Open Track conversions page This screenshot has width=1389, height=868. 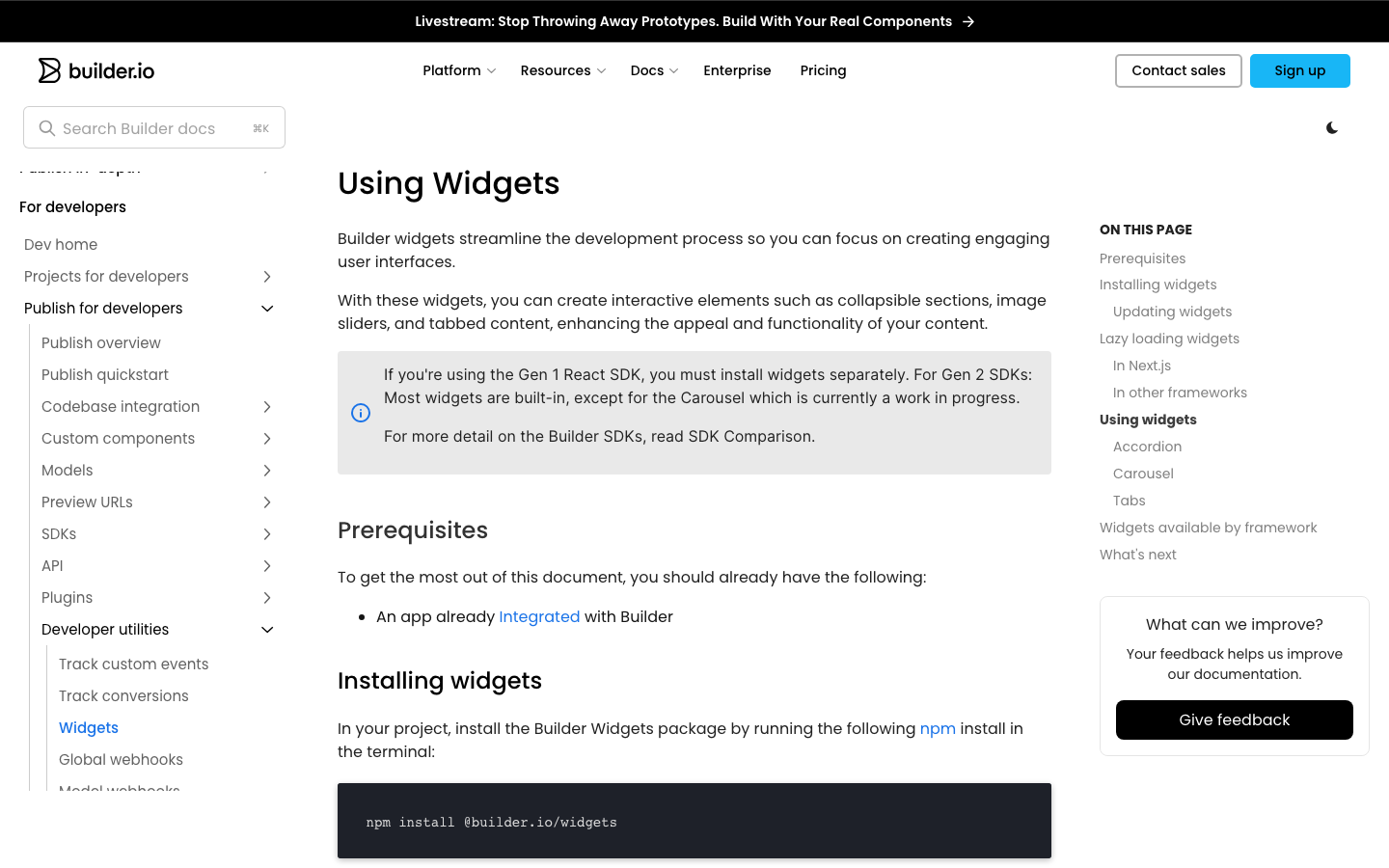coord(123,696)
